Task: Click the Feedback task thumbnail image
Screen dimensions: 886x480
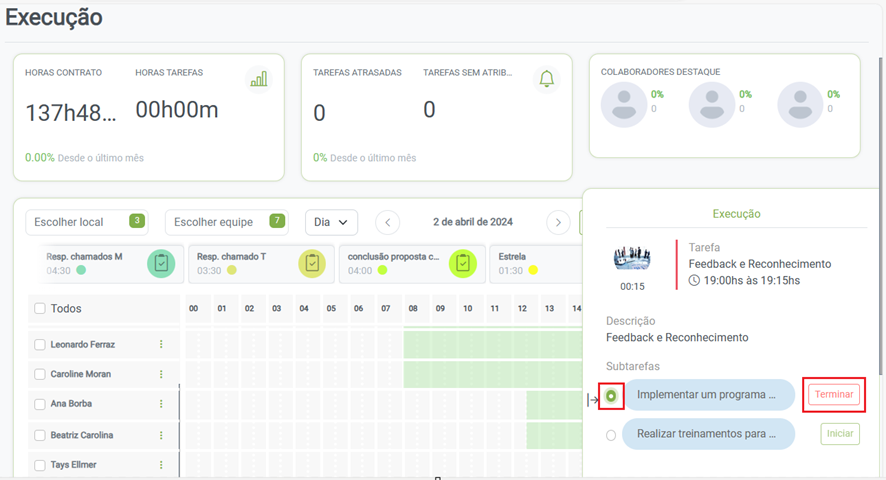Action: click(x=632, y=259)
